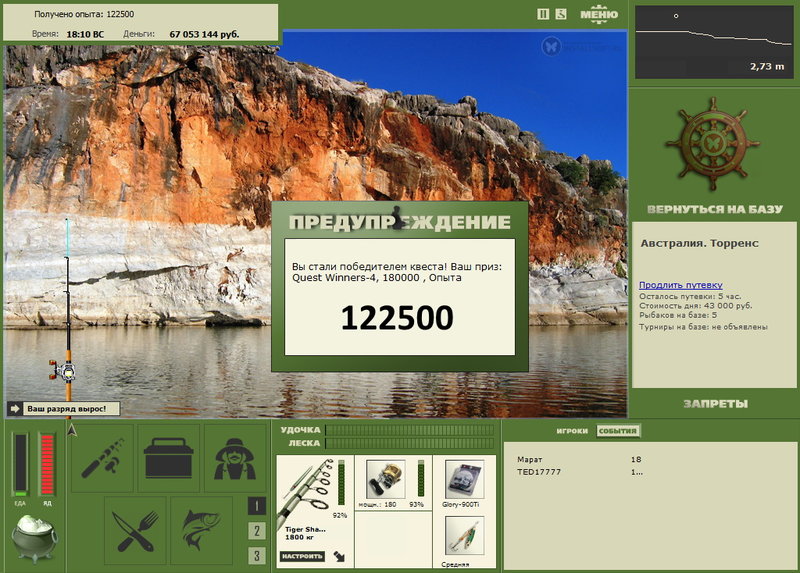Open the ЗАПРЕТЫ section
Image resolution: width=800 pixels, height=573 pixels.
pyautogui.click(x=715, y=404)
